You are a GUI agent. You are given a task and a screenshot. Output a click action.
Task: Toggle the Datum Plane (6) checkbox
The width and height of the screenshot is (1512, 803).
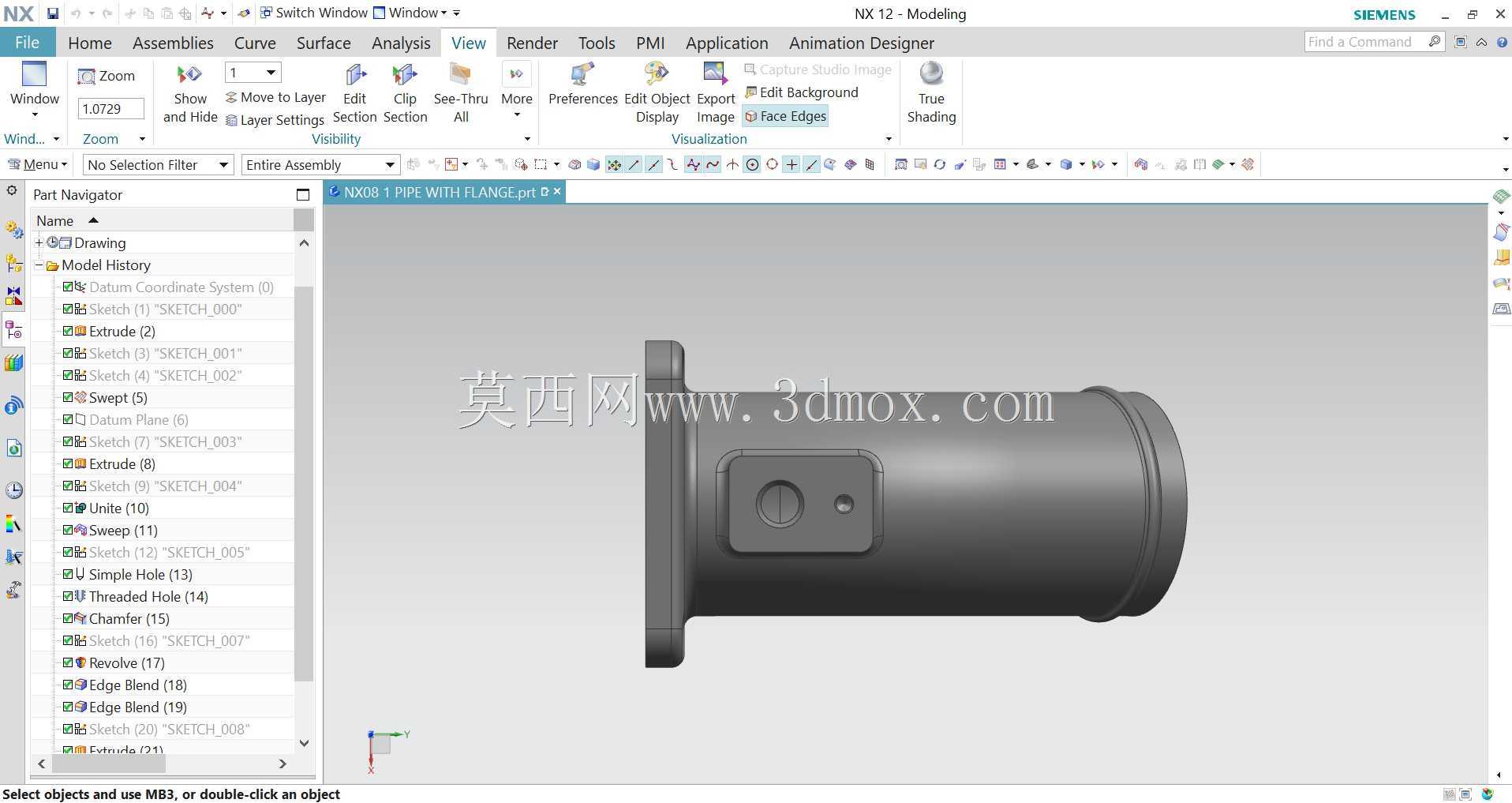[x=68, y=419]
